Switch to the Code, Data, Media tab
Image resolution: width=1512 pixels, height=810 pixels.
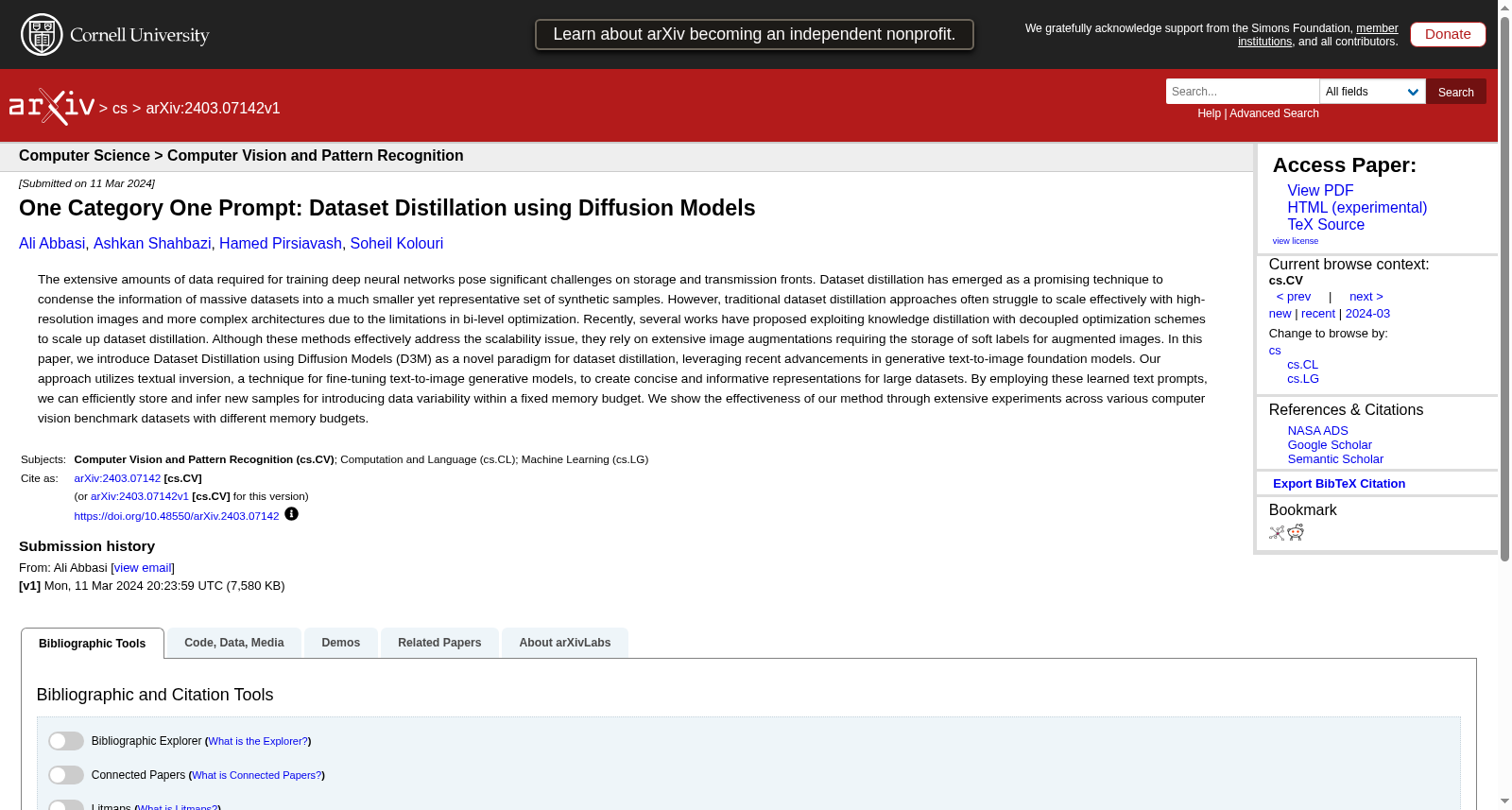[234, 643]
